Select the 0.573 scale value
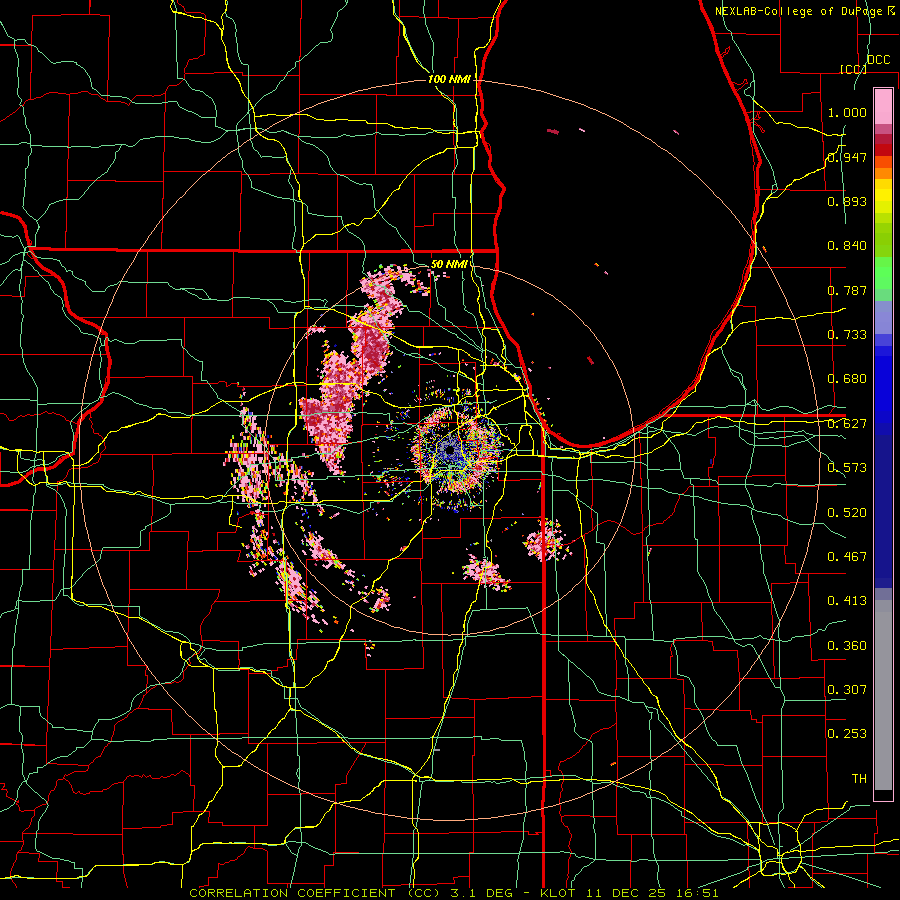900x900 pixels. click(x=847, y=468)
